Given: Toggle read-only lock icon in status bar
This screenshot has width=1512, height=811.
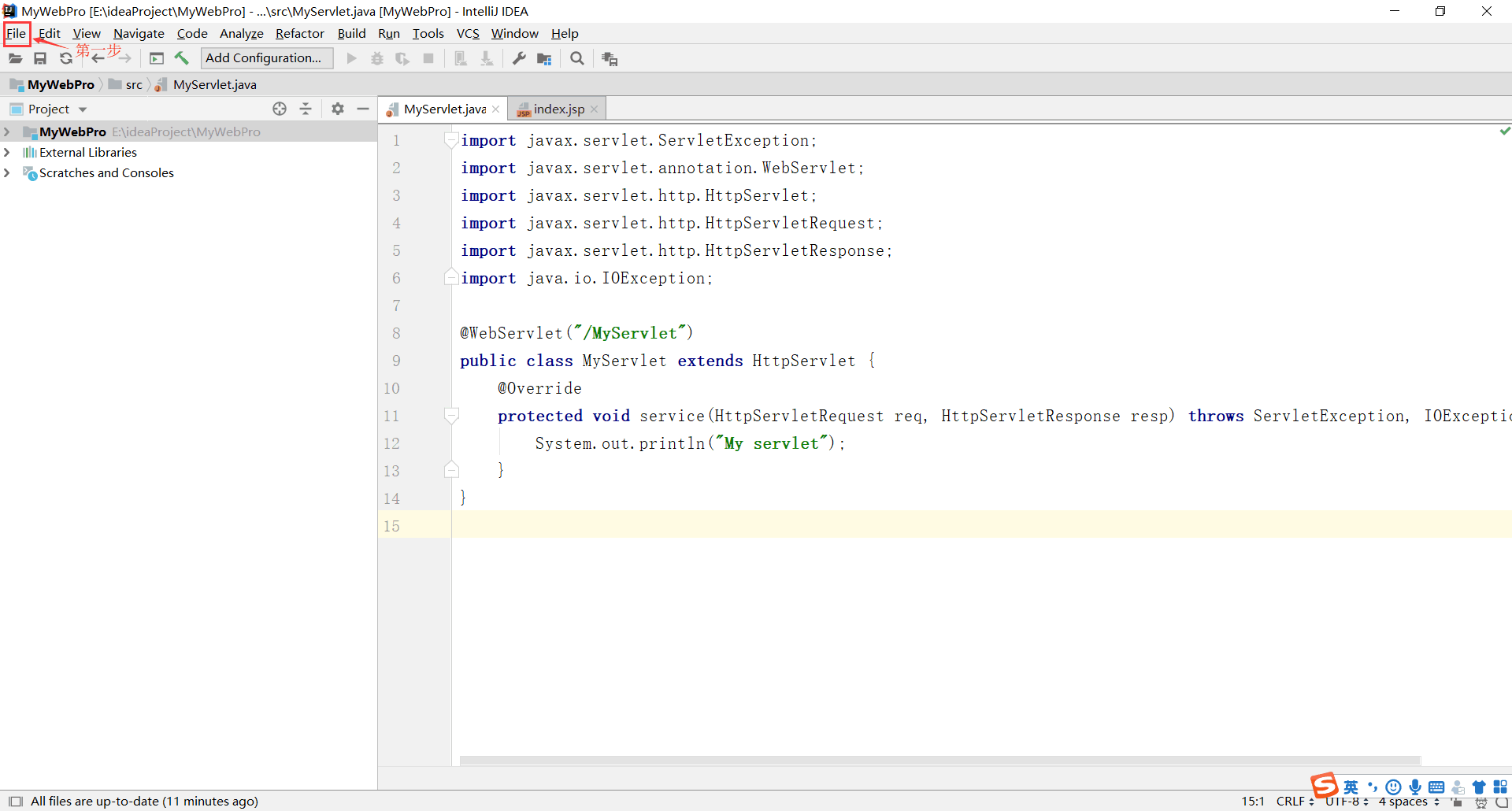Looking at the screenshot, I should coord(1458,802).
